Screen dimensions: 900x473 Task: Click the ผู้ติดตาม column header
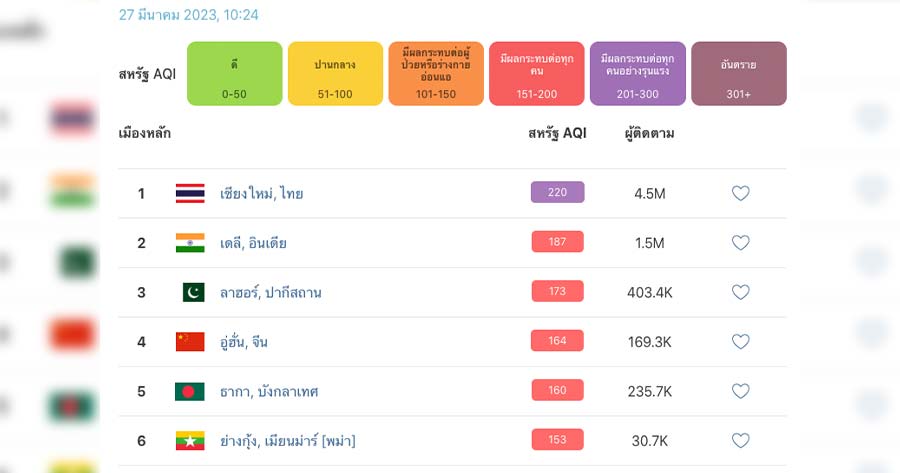pos(649,134)
